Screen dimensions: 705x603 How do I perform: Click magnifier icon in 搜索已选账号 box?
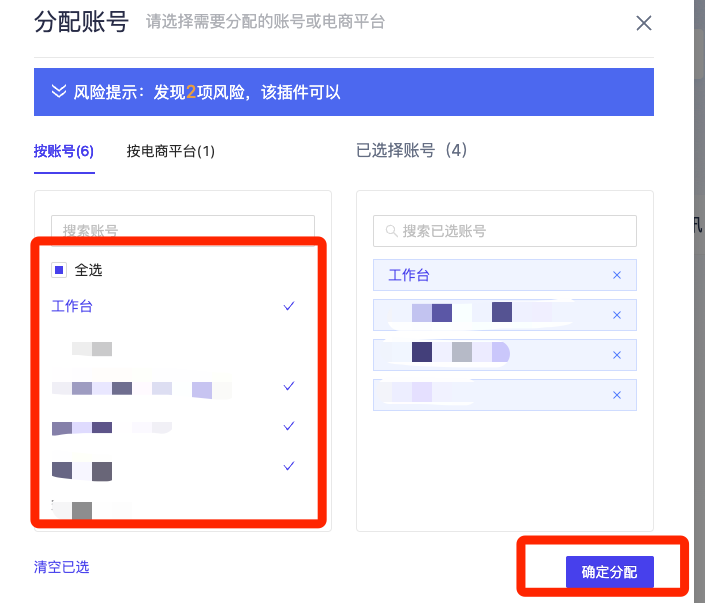point(390,231)
